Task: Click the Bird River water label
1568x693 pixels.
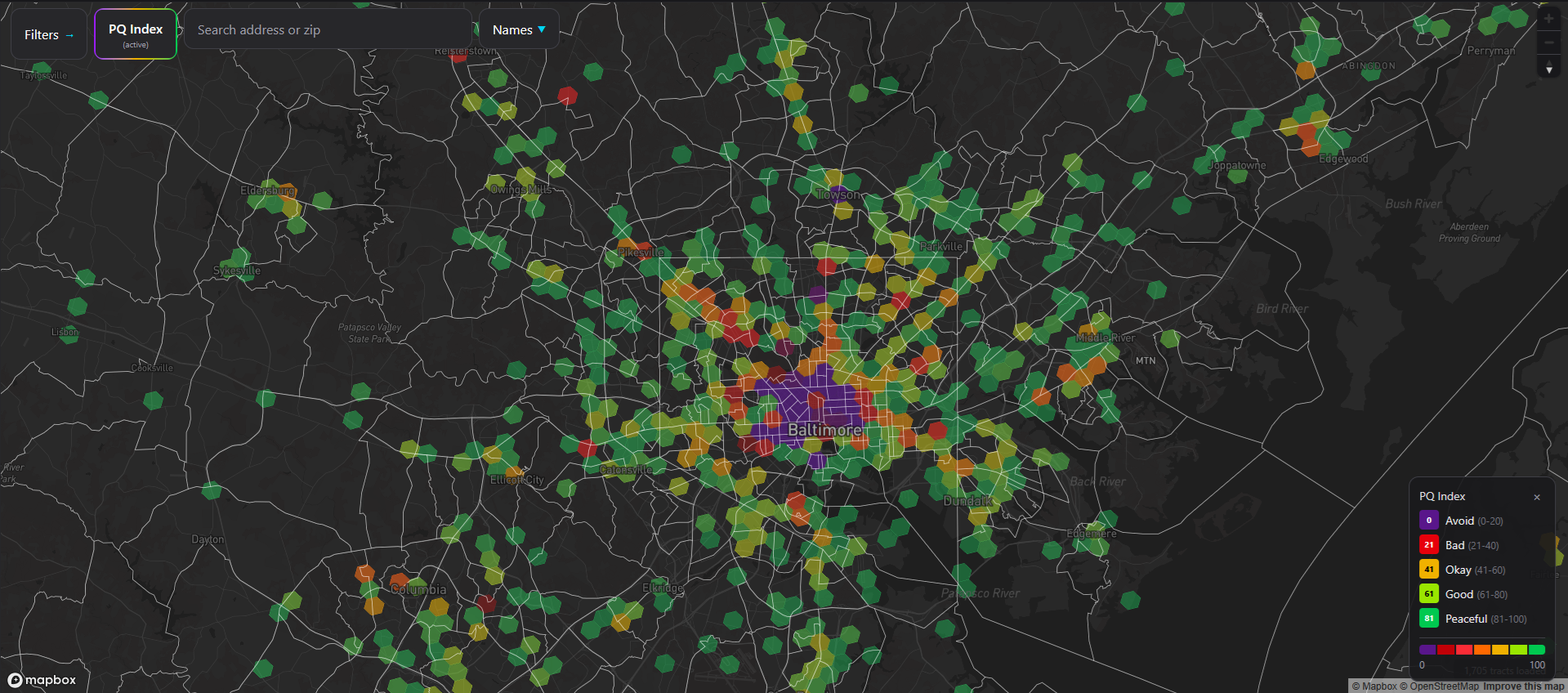Action: [x=1282, y=308]
